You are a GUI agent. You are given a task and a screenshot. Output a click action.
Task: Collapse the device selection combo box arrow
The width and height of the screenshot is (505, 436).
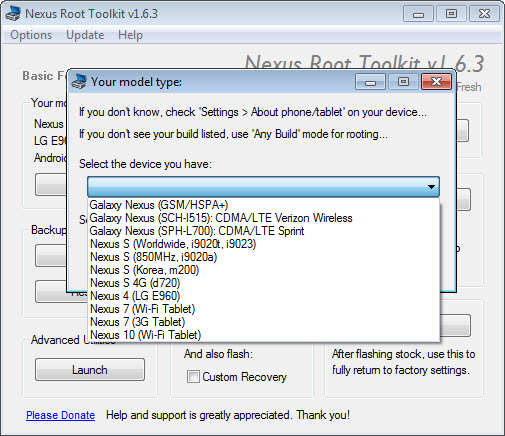(x=431, y=187)
